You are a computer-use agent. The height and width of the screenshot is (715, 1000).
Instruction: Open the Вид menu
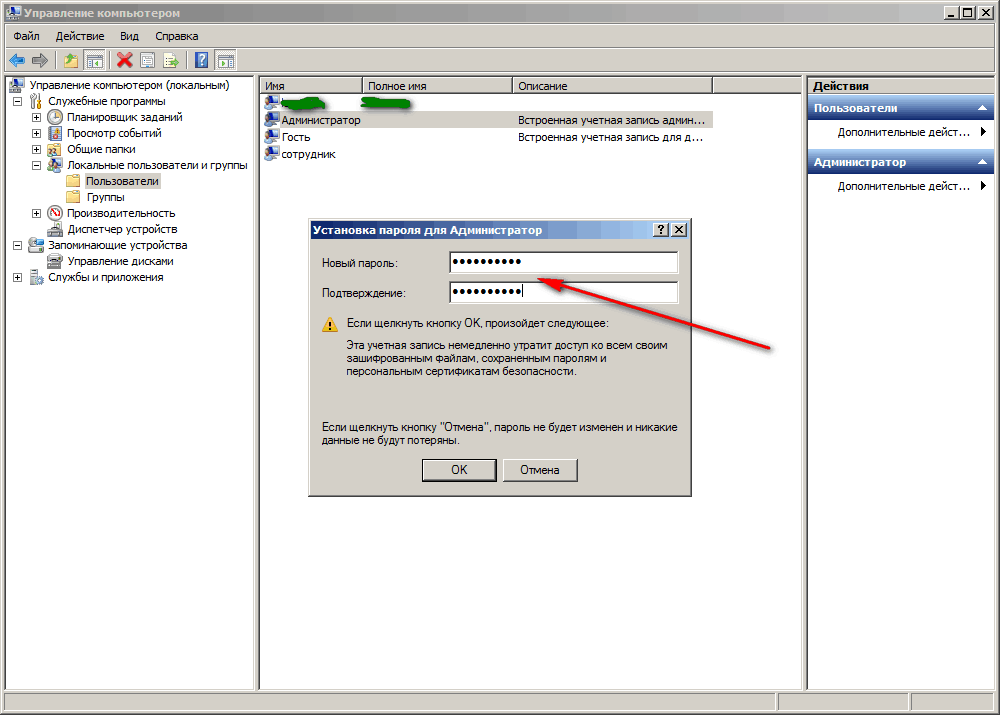pos(129,36)
